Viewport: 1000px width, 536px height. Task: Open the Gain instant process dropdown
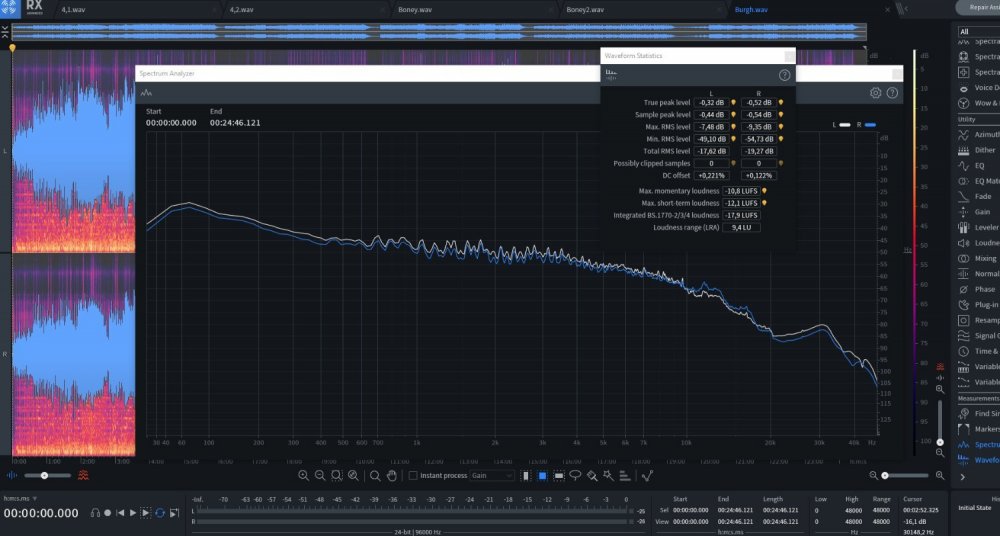coord(492,475)
